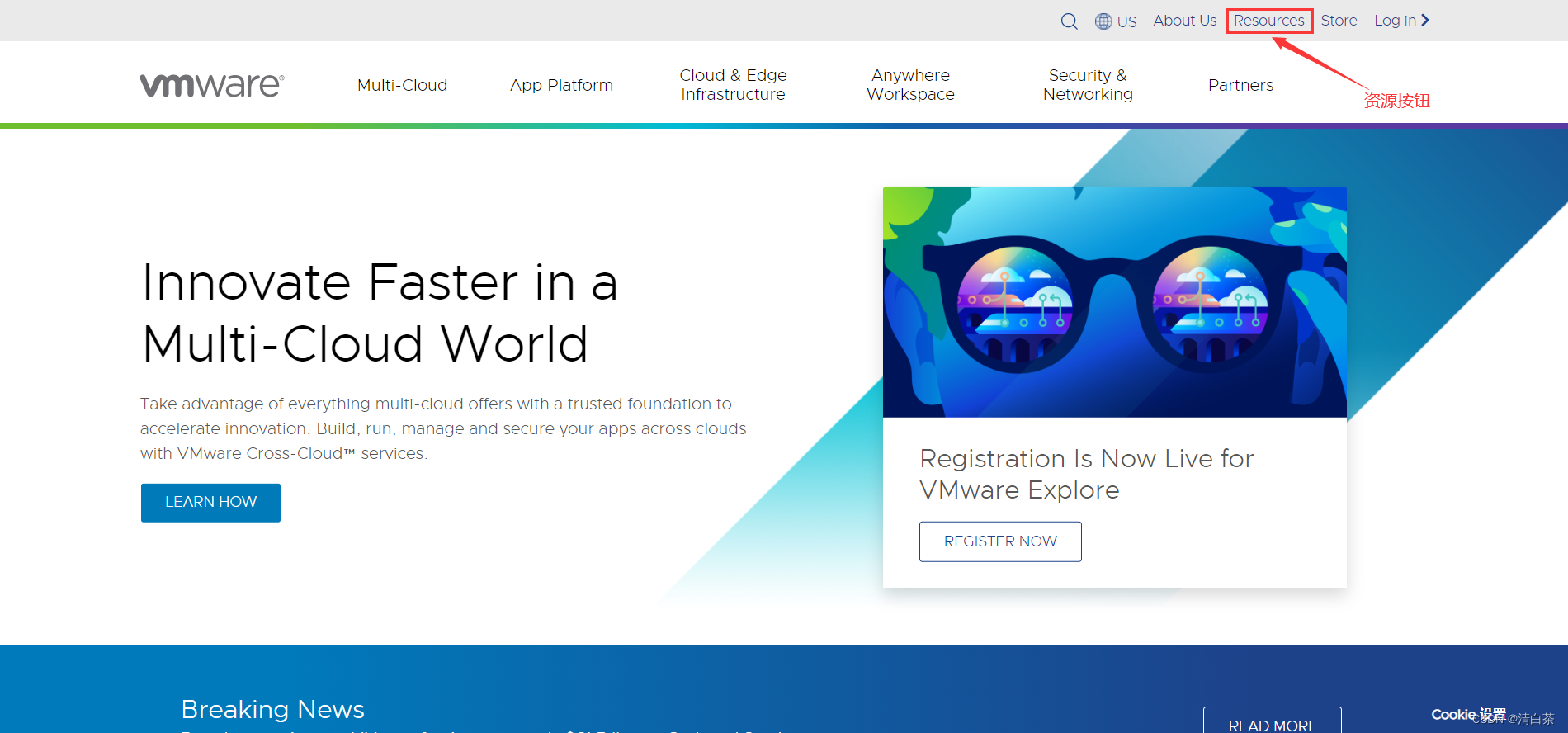Click the globe region icon
The width and height of the screenshot is (1568, 733).
1103,21
